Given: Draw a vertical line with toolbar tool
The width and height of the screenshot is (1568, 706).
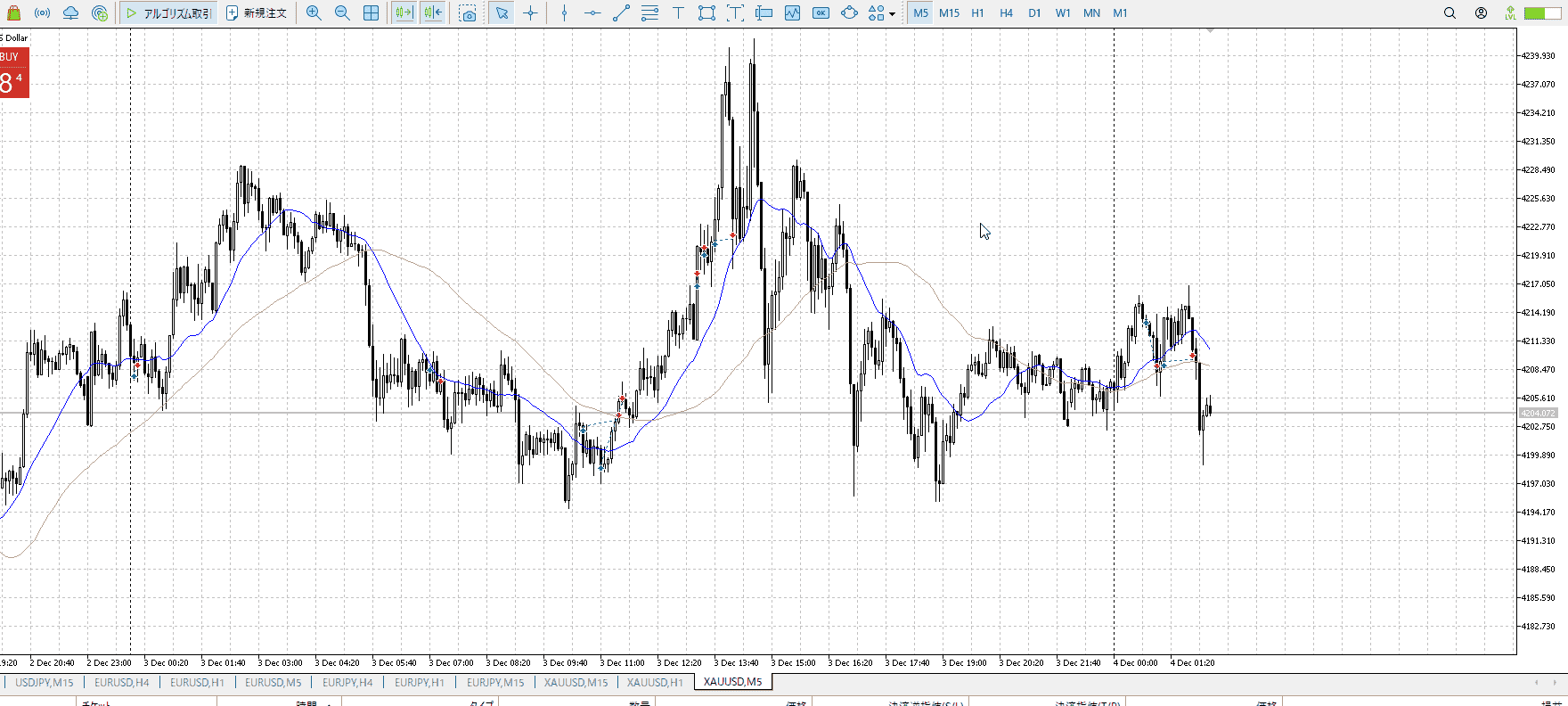Looking at the screenshot, I should pyautogui.click(x=564, y=12).
